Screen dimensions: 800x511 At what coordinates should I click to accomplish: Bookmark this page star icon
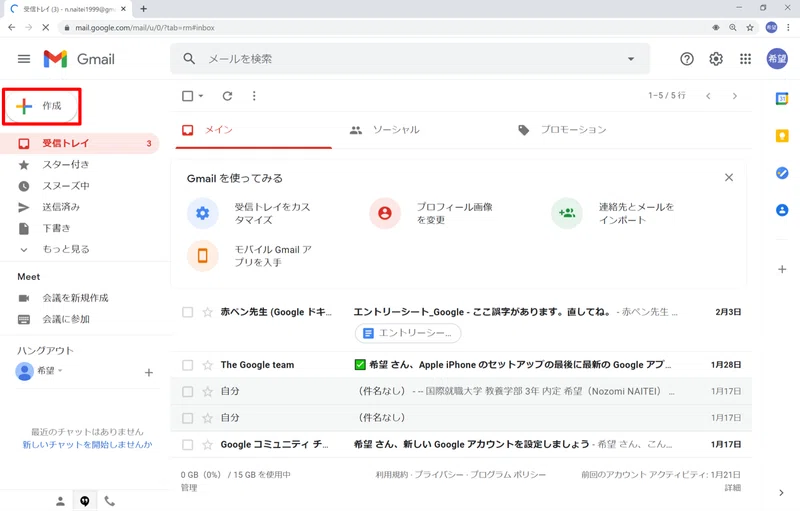(x=749, y=28)
